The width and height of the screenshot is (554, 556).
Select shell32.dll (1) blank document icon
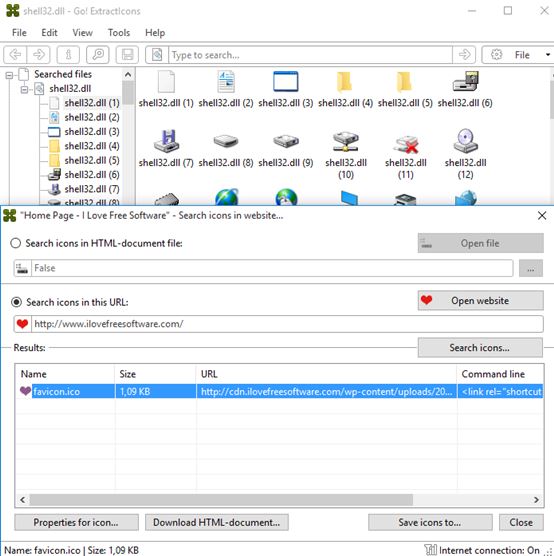point(166,82)
